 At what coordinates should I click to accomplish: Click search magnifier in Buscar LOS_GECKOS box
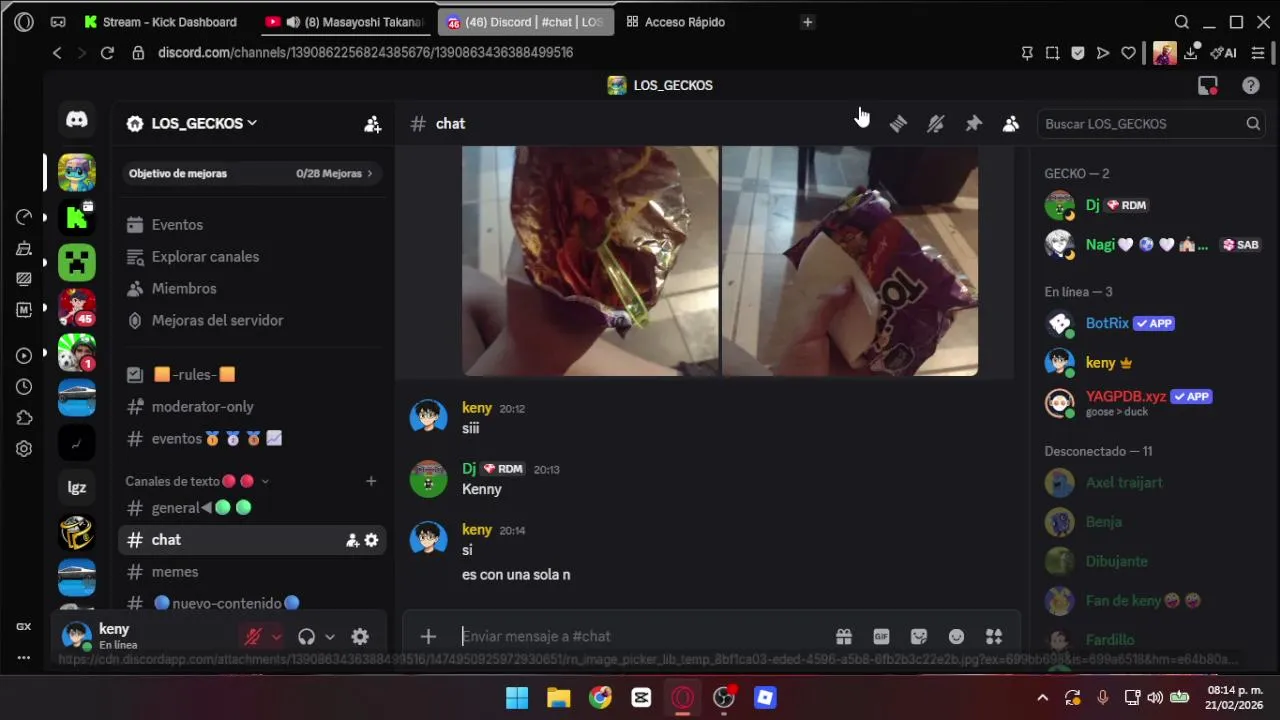1253,124
